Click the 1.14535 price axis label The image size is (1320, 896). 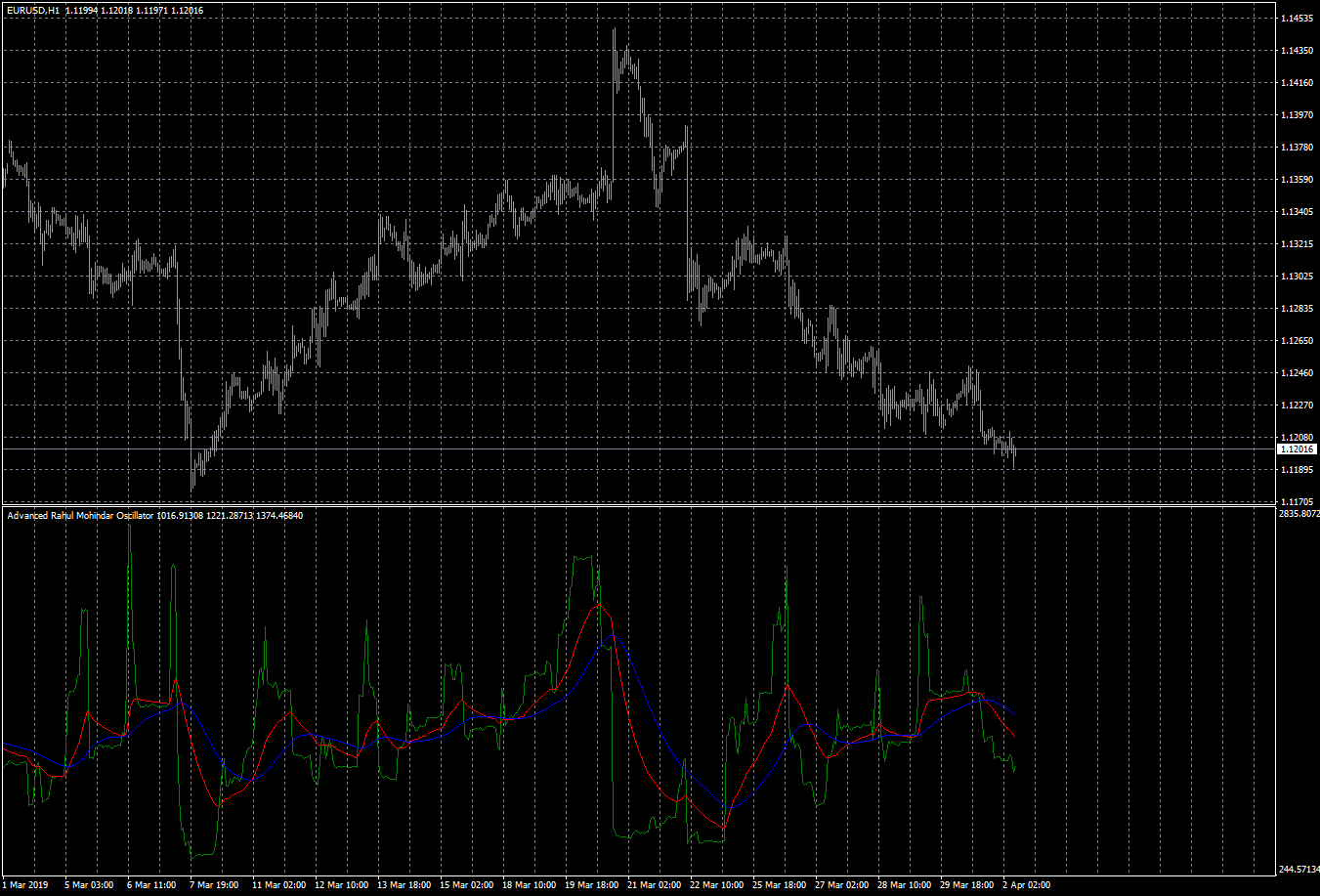pyautogui.click(x=1297, y=19)
